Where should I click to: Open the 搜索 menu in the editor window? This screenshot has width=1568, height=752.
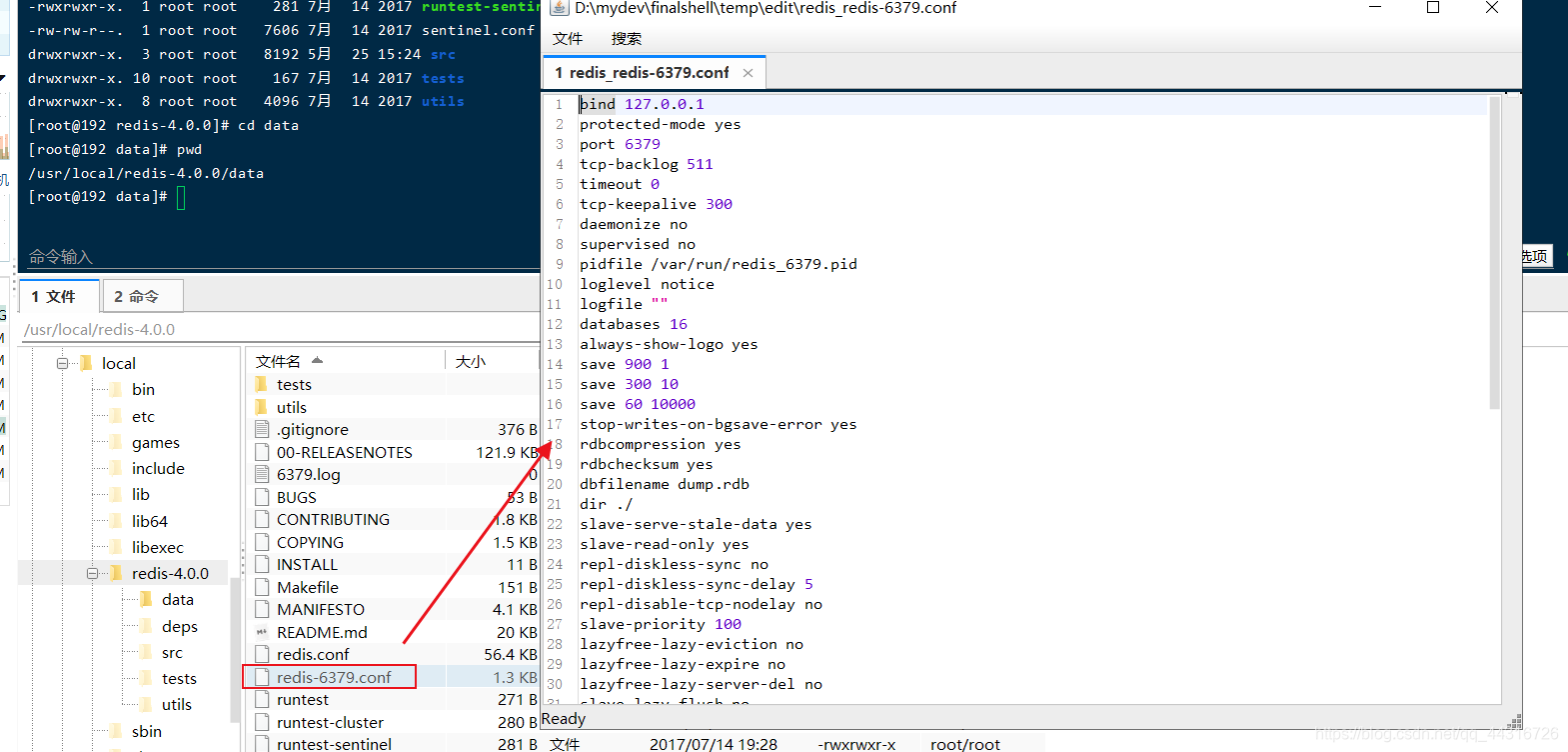coord(627,39)
